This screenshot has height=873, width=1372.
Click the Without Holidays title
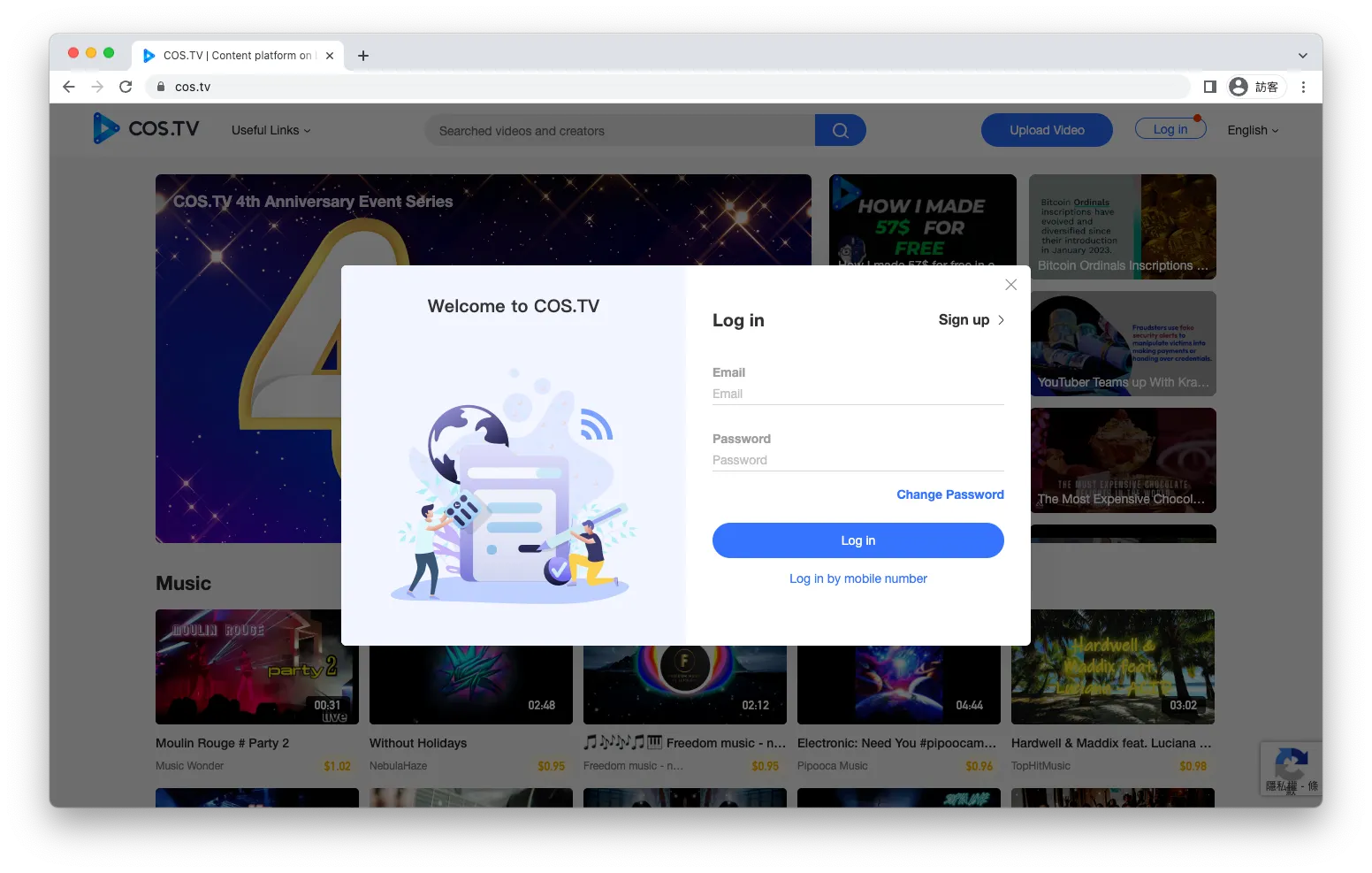point(418,743)
